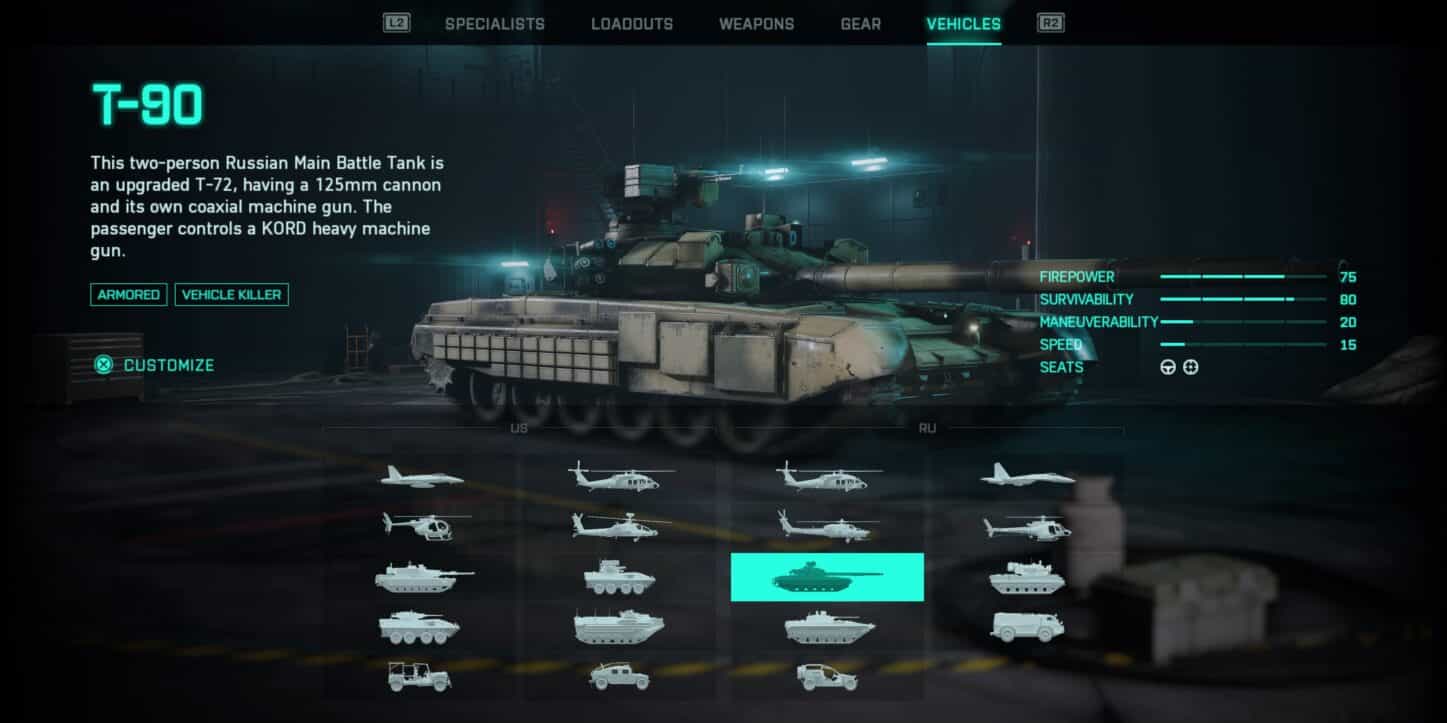Click the highlighted T-90 tank tile
Viewport: 1447px width, 723px height.
[x=827, y=577]
